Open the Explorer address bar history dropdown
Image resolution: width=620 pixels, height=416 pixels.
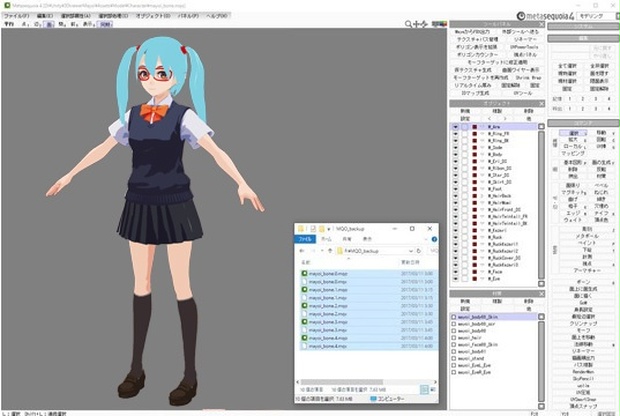(x=411, y=251)
